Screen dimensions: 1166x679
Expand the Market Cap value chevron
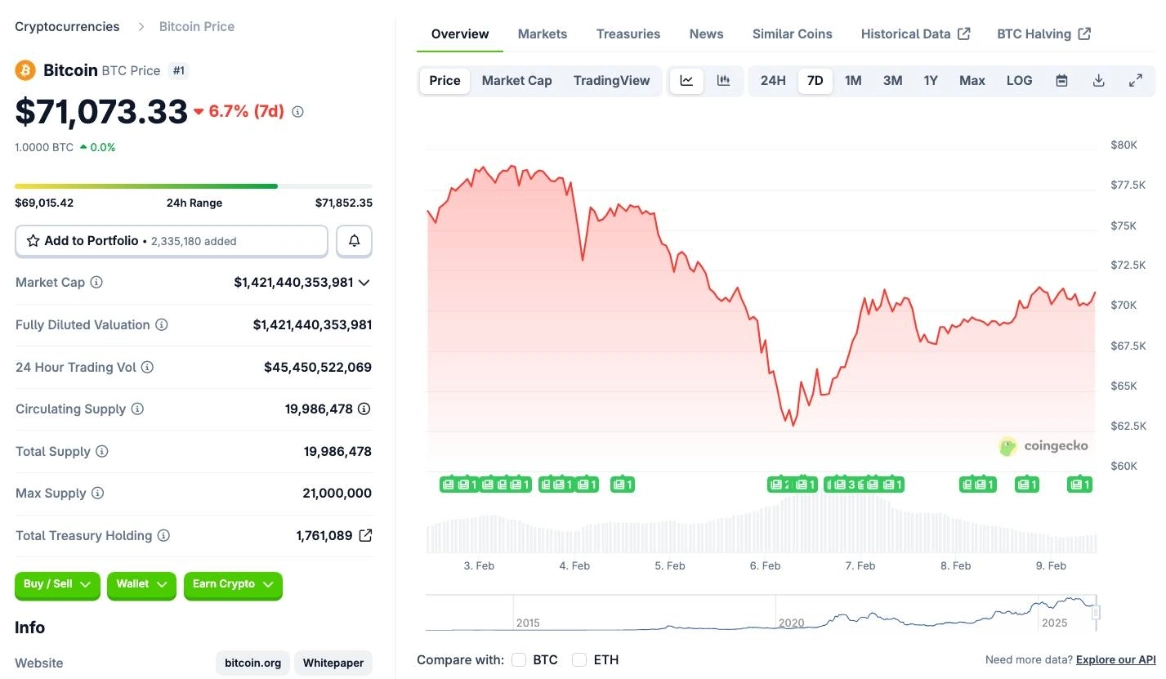(367, 282)
